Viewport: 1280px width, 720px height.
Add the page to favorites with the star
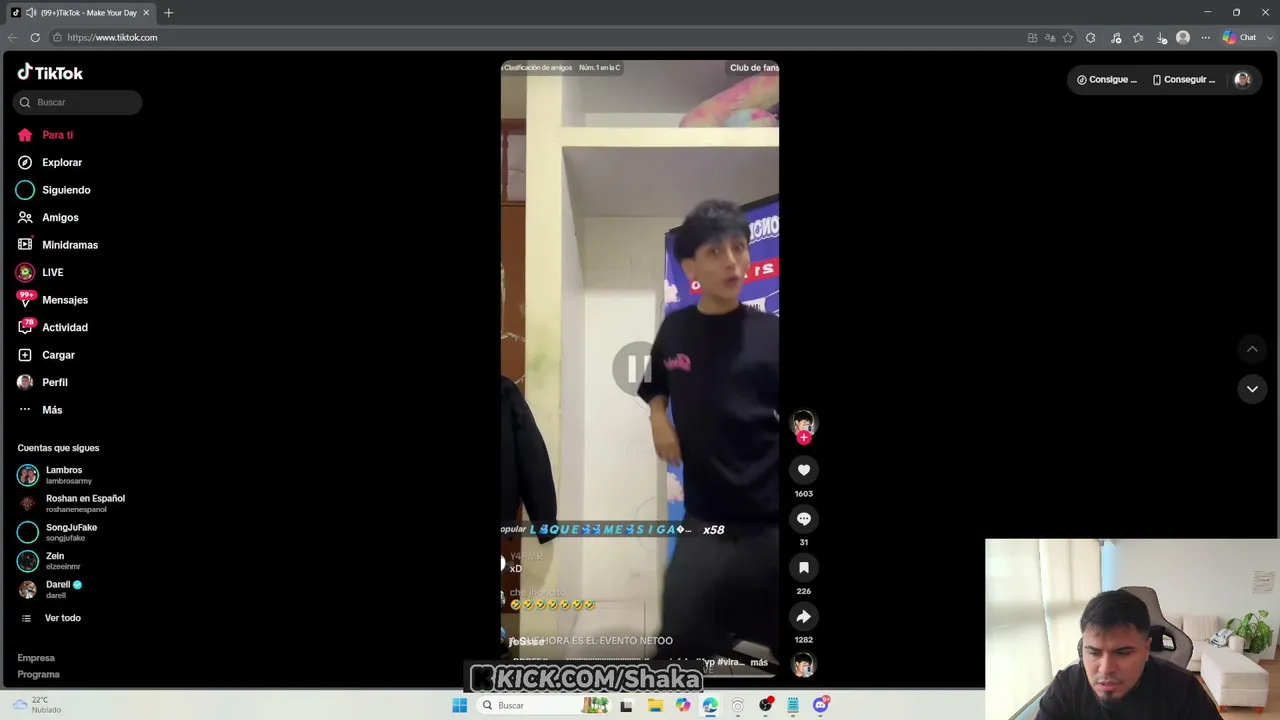click(1068, 38)
